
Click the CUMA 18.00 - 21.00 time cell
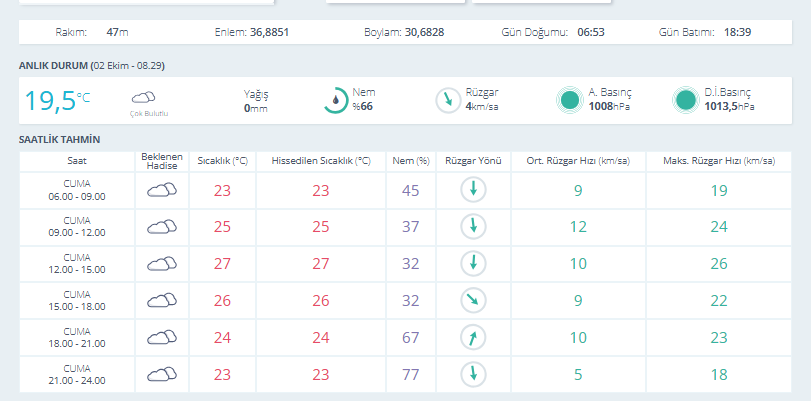click(x=77, y=337)
